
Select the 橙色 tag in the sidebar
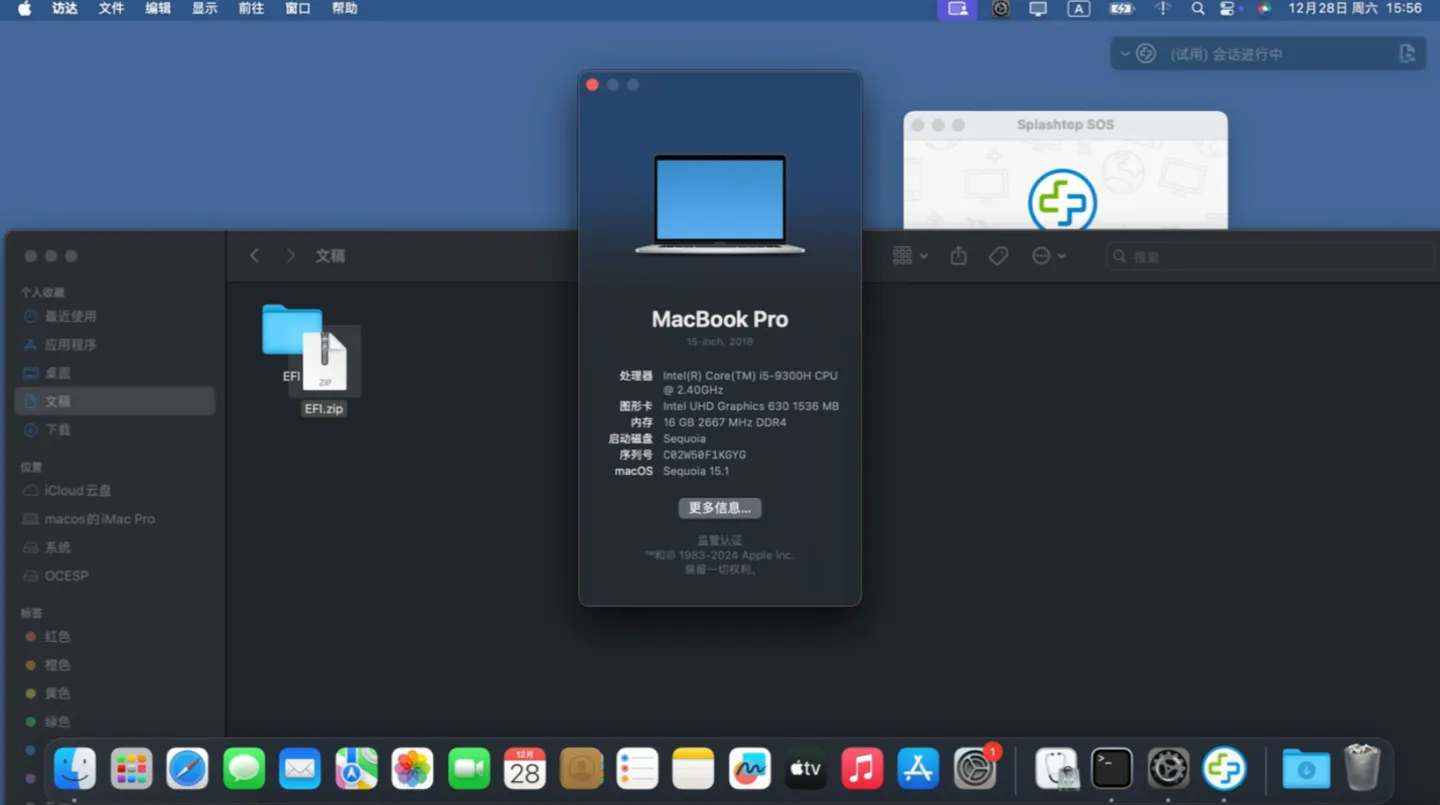[57, 665]
